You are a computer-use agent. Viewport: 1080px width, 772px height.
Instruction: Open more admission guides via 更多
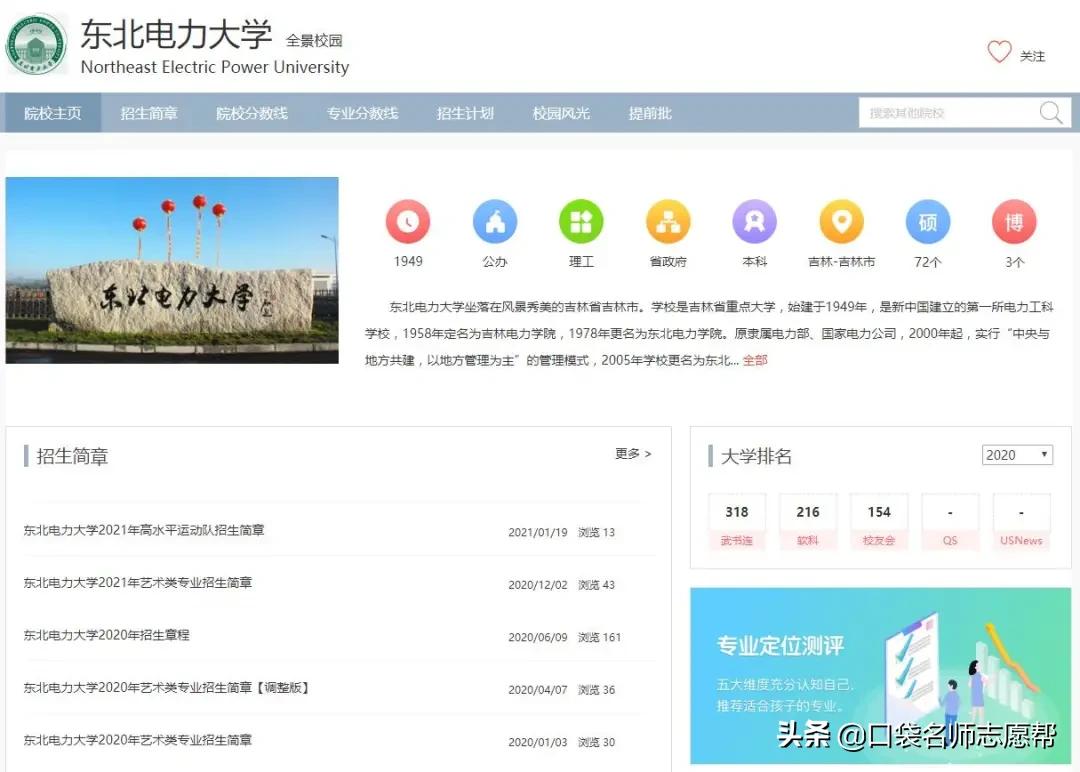[632, 454]
